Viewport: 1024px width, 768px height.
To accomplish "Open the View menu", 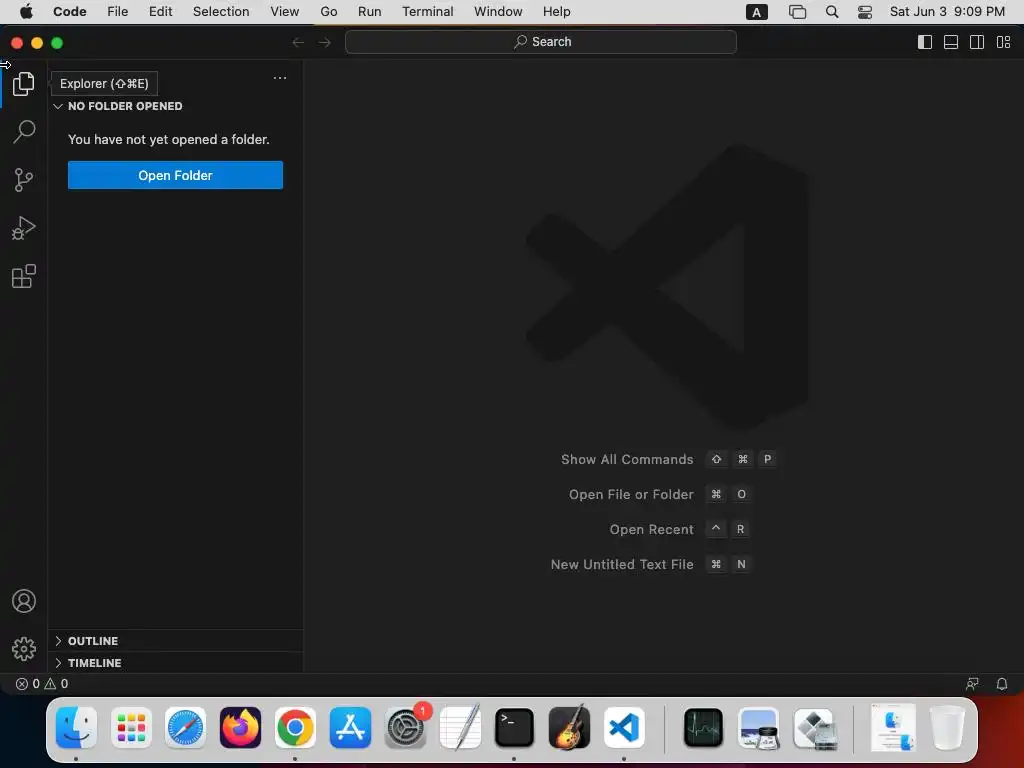I will tap(285, 12).
